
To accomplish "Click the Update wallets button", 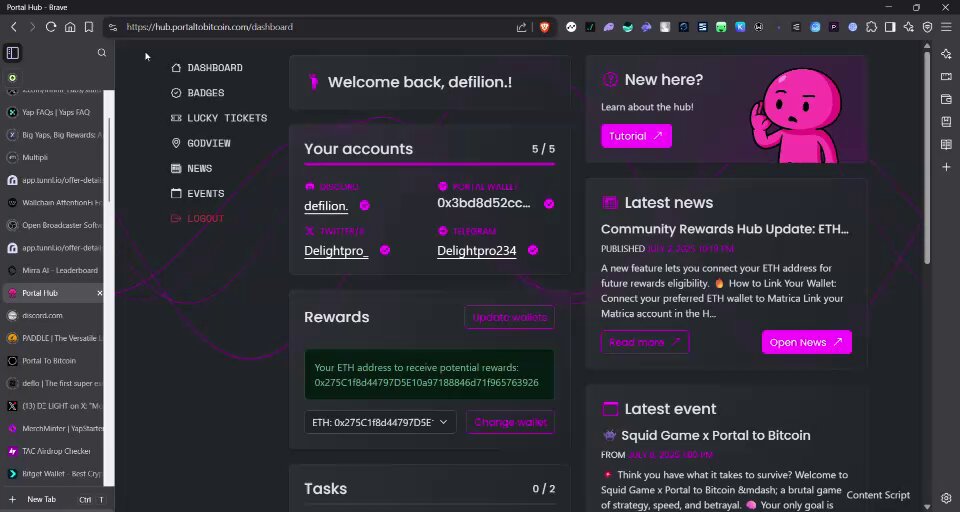I will (x=509, y=317).
